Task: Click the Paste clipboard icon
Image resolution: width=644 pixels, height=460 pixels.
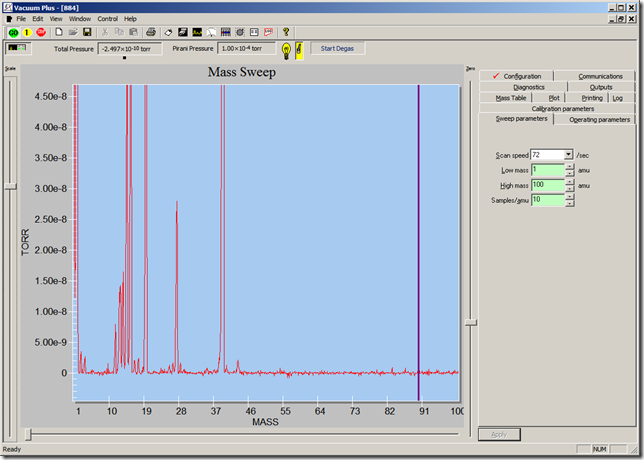Action: click(x=133, y=32)
